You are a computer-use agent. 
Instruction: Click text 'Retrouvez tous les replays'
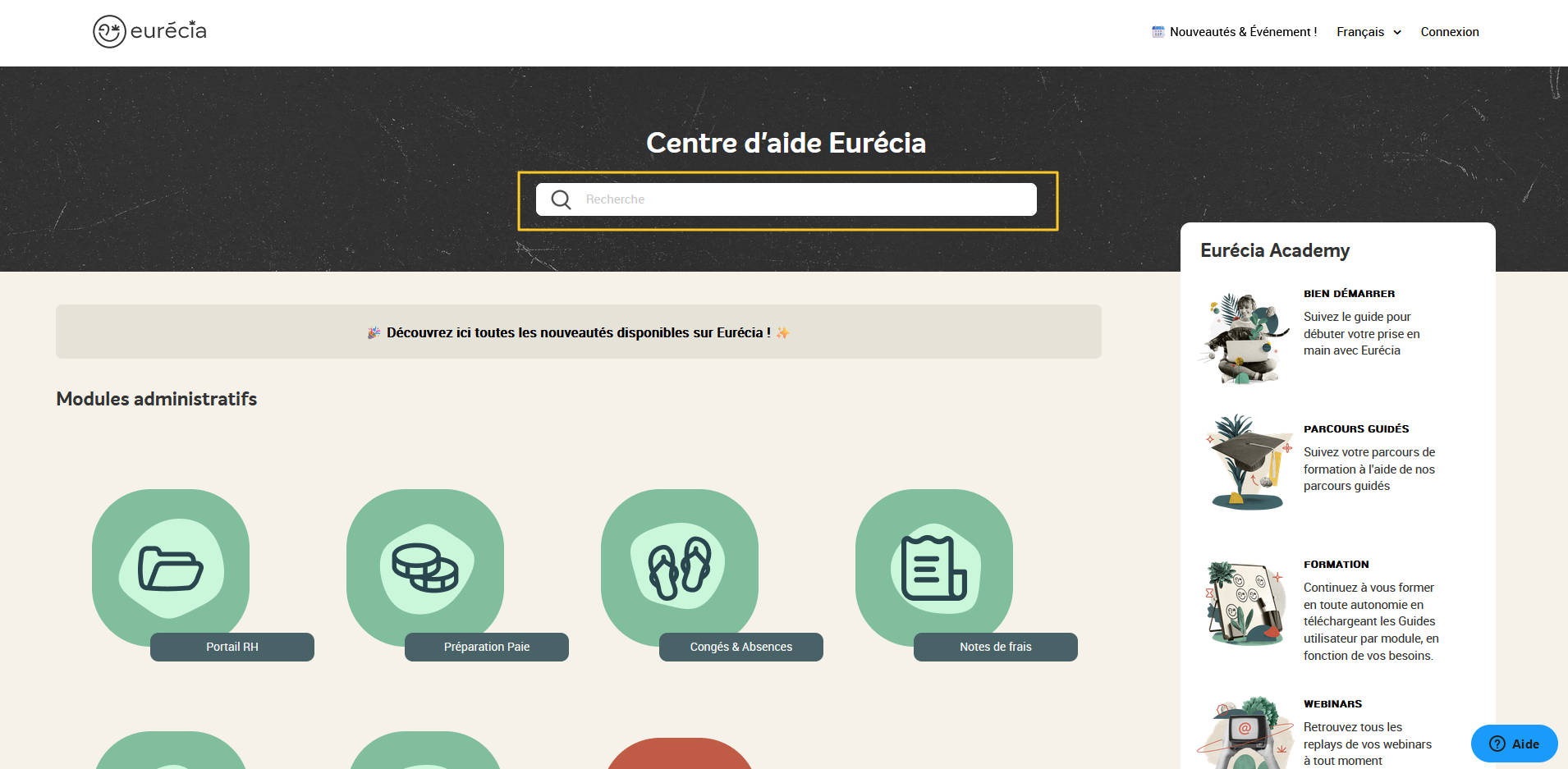pos(1368,744)
